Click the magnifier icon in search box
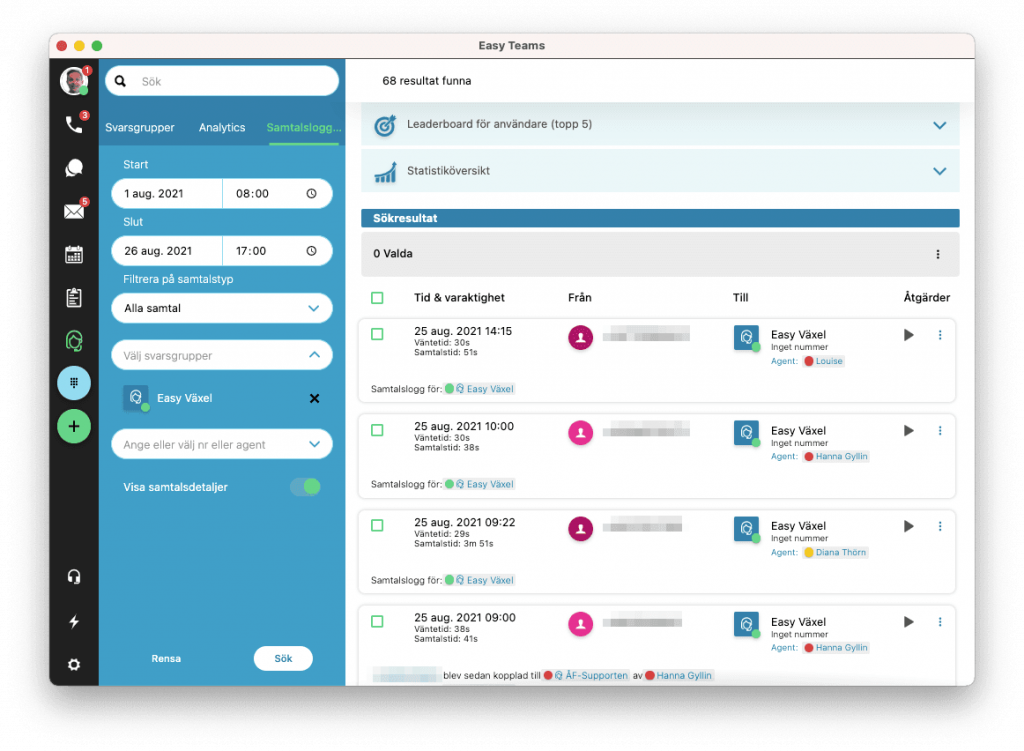1024x751 pixels. tap(120, 81)
